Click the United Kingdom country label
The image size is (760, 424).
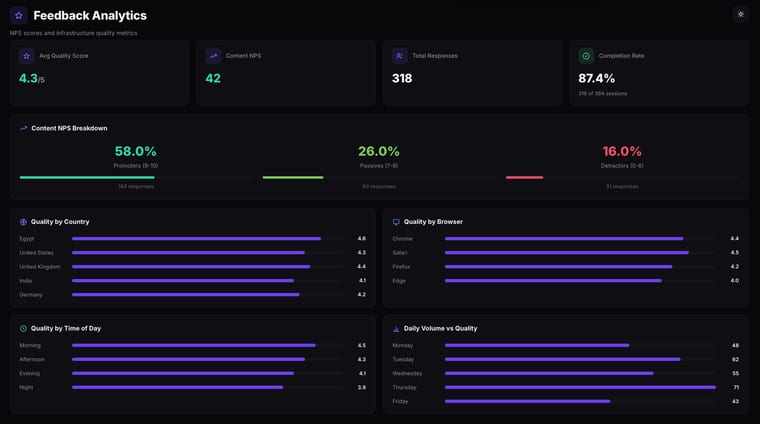tap(40, 267)
